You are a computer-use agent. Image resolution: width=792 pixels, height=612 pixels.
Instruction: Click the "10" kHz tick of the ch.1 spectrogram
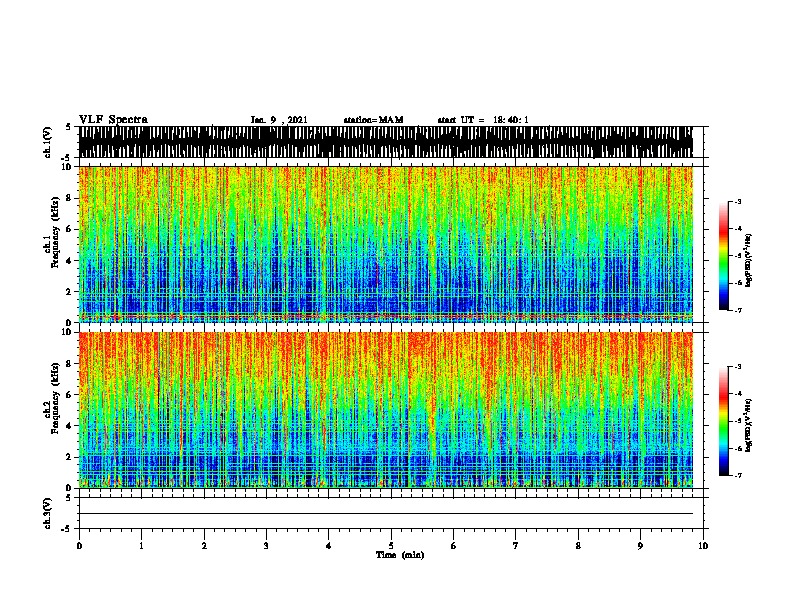pos(68,167)
